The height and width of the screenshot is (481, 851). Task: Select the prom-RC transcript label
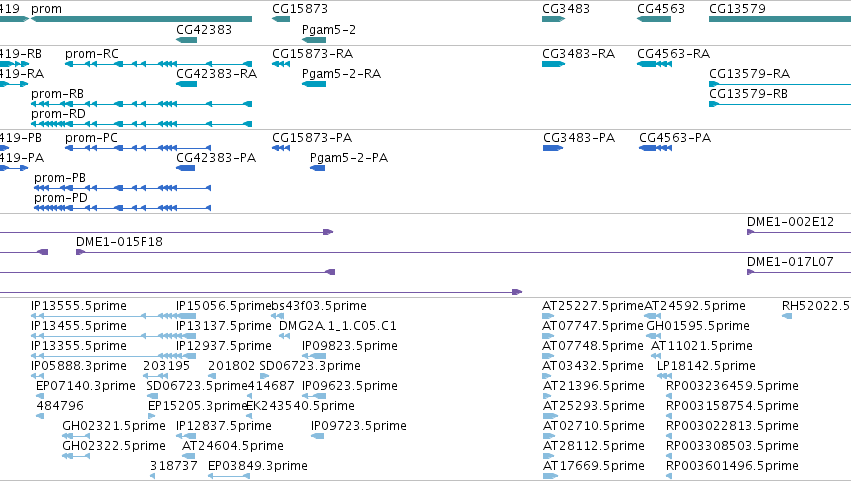click(92, 54)
